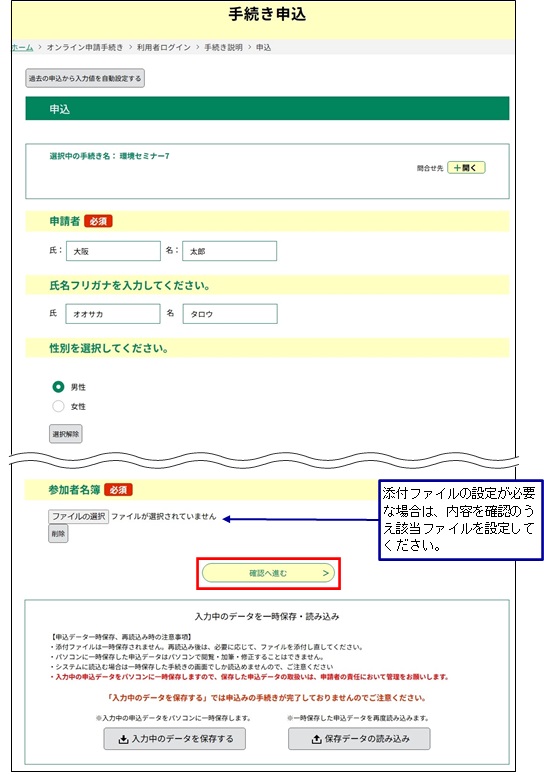544x775 pixels.
Task: Click the ファイルの選択 button
Action: point(79,517)
